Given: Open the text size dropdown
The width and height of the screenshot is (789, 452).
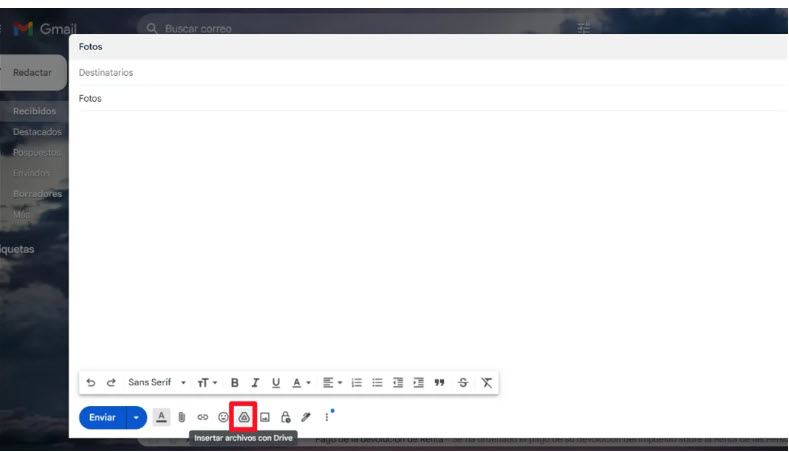Looking at the screenshot, I should 207,383.
